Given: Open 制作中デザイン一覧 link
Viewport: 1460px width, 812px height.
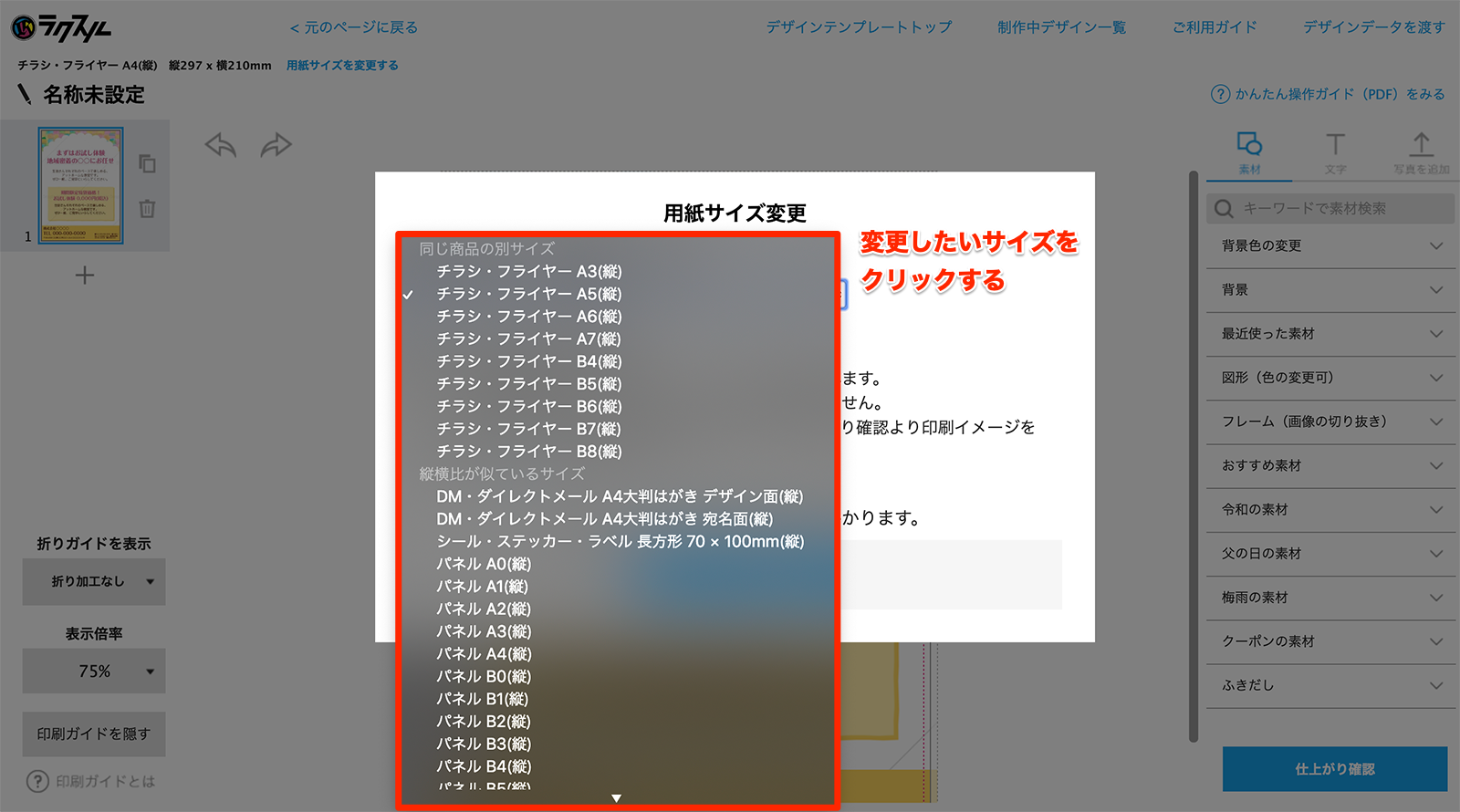Looking at the screenshot, I should pos(1061,27).
